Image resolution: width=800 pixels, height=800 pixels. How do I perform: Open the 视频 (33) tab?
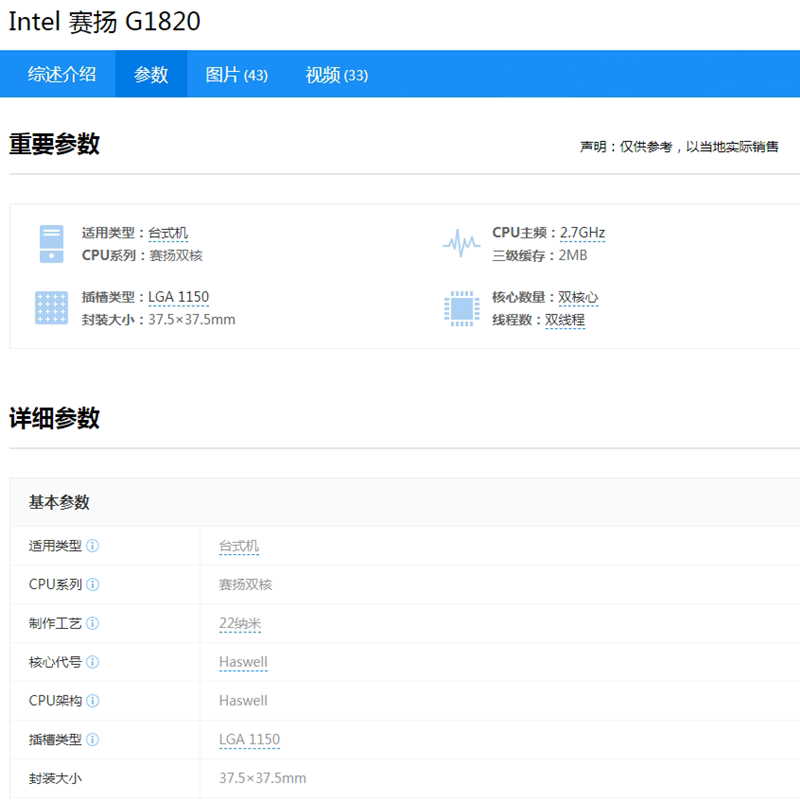(x=336, y=74)
